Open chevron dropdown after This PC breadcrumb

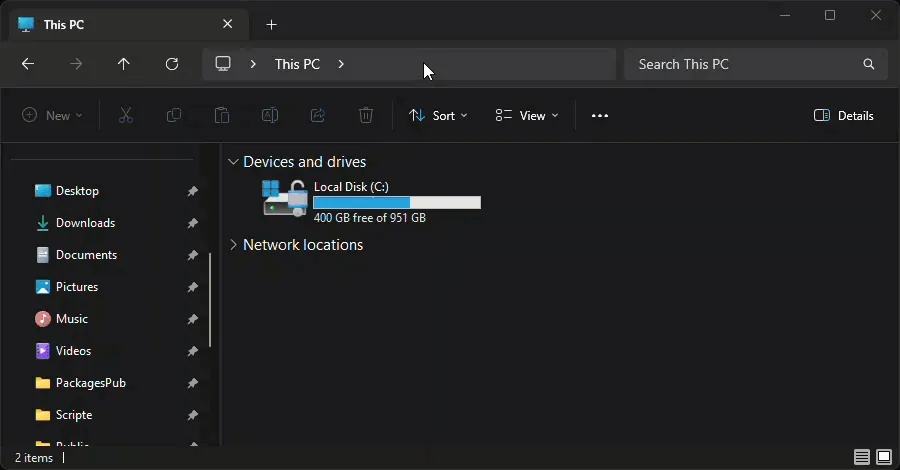coord(341,64)
